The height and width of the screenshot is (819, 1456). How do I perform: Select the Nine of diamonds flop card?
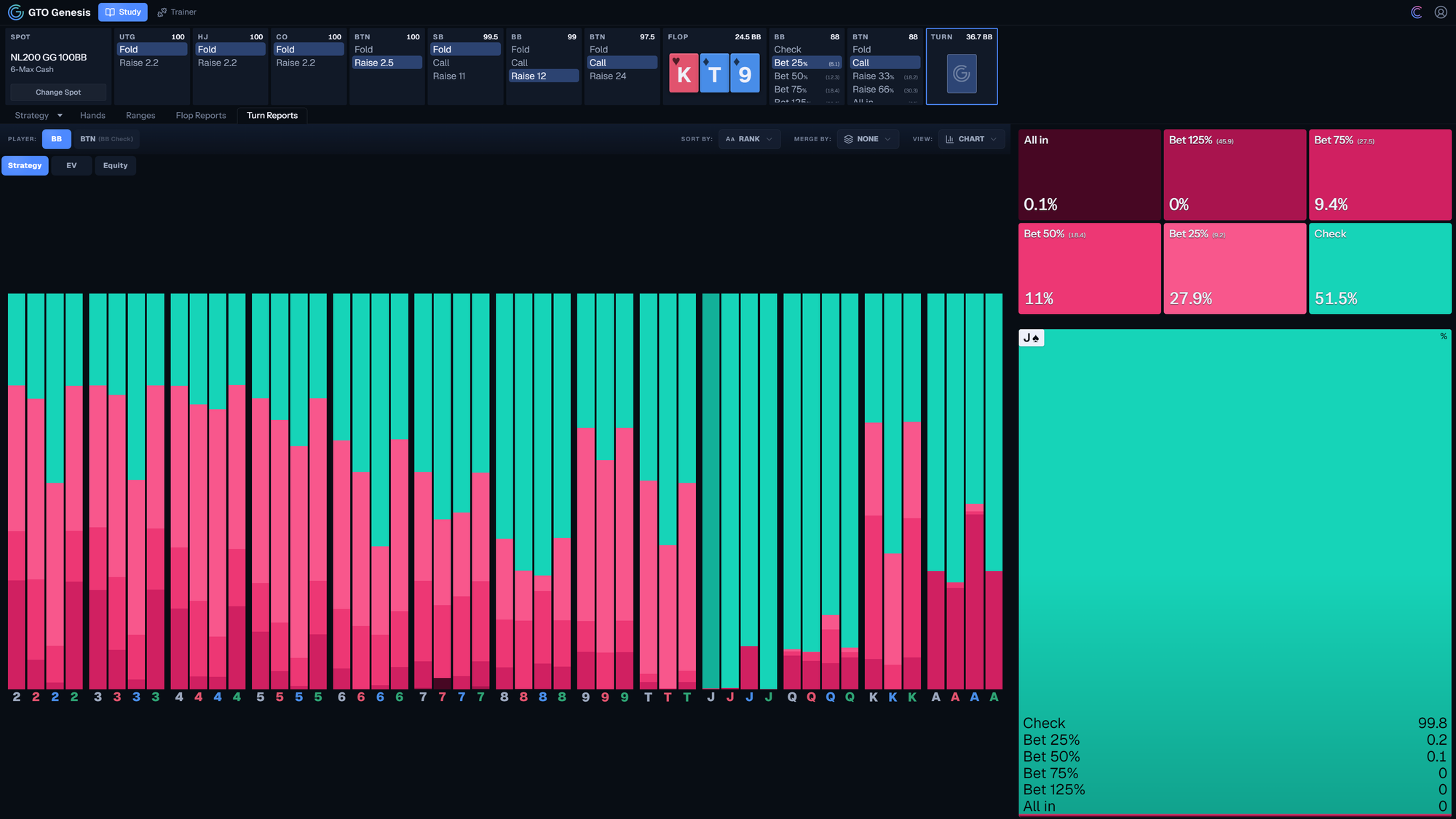(x=745, y=73)
